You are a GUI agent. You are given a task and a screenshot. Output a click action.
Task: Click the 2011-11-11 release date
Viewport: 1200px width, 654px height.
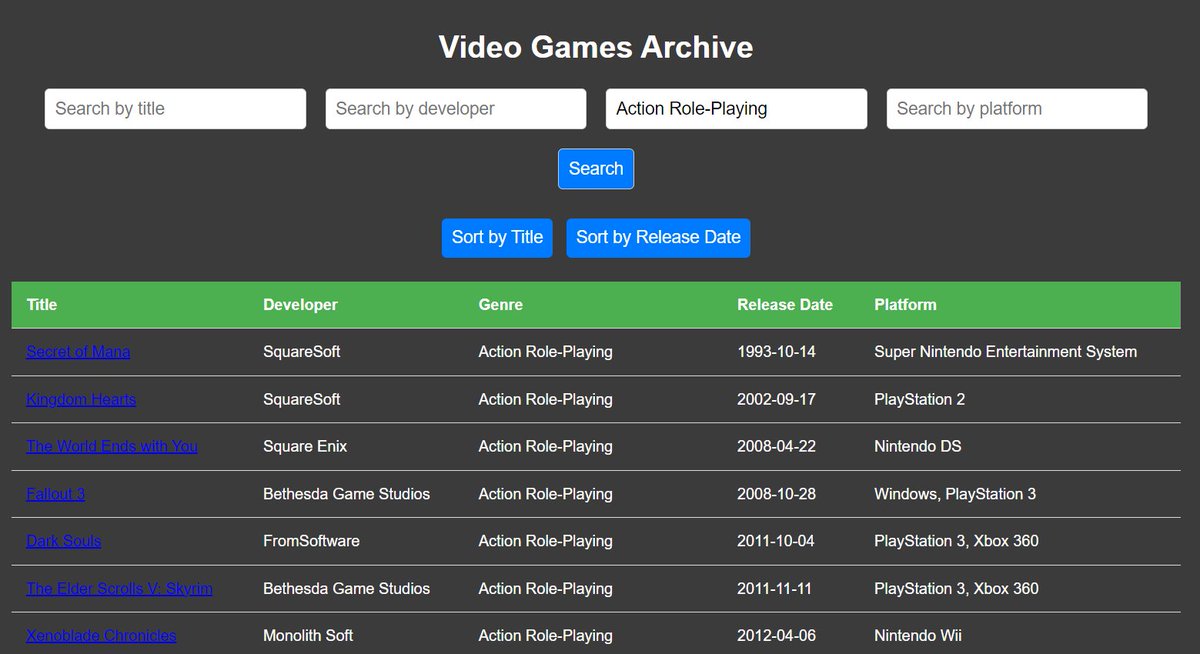(775, 588)
